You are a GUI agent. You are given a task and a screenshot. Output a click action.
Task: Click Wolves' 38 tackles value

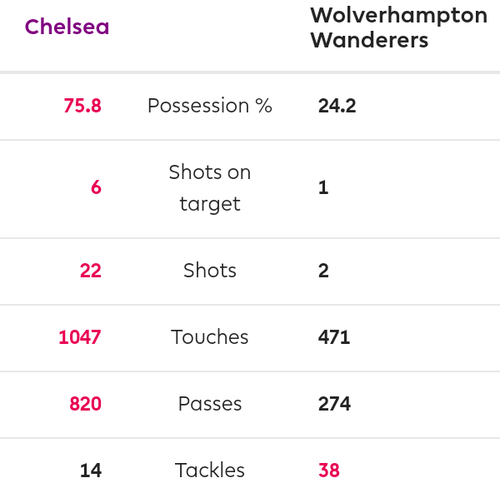(x=329, y=471)
